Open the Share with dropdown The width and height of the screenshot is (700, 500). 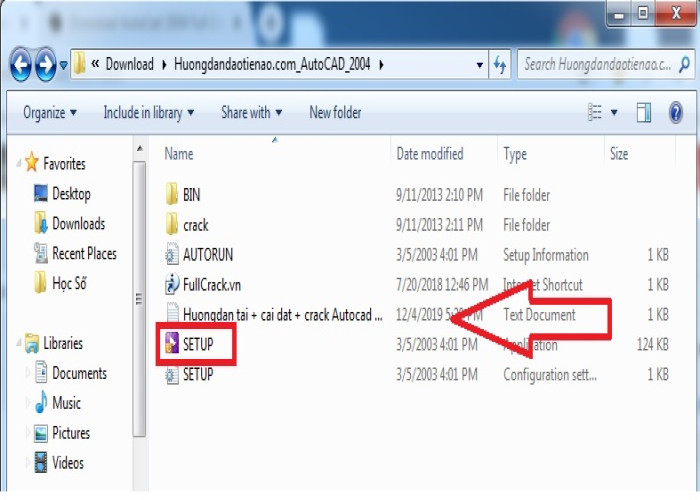[x=252, y=113]
